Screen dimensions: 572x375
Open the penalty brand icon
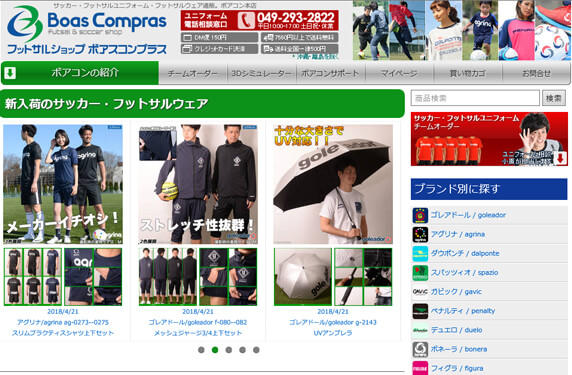click(x=420, y=311)
